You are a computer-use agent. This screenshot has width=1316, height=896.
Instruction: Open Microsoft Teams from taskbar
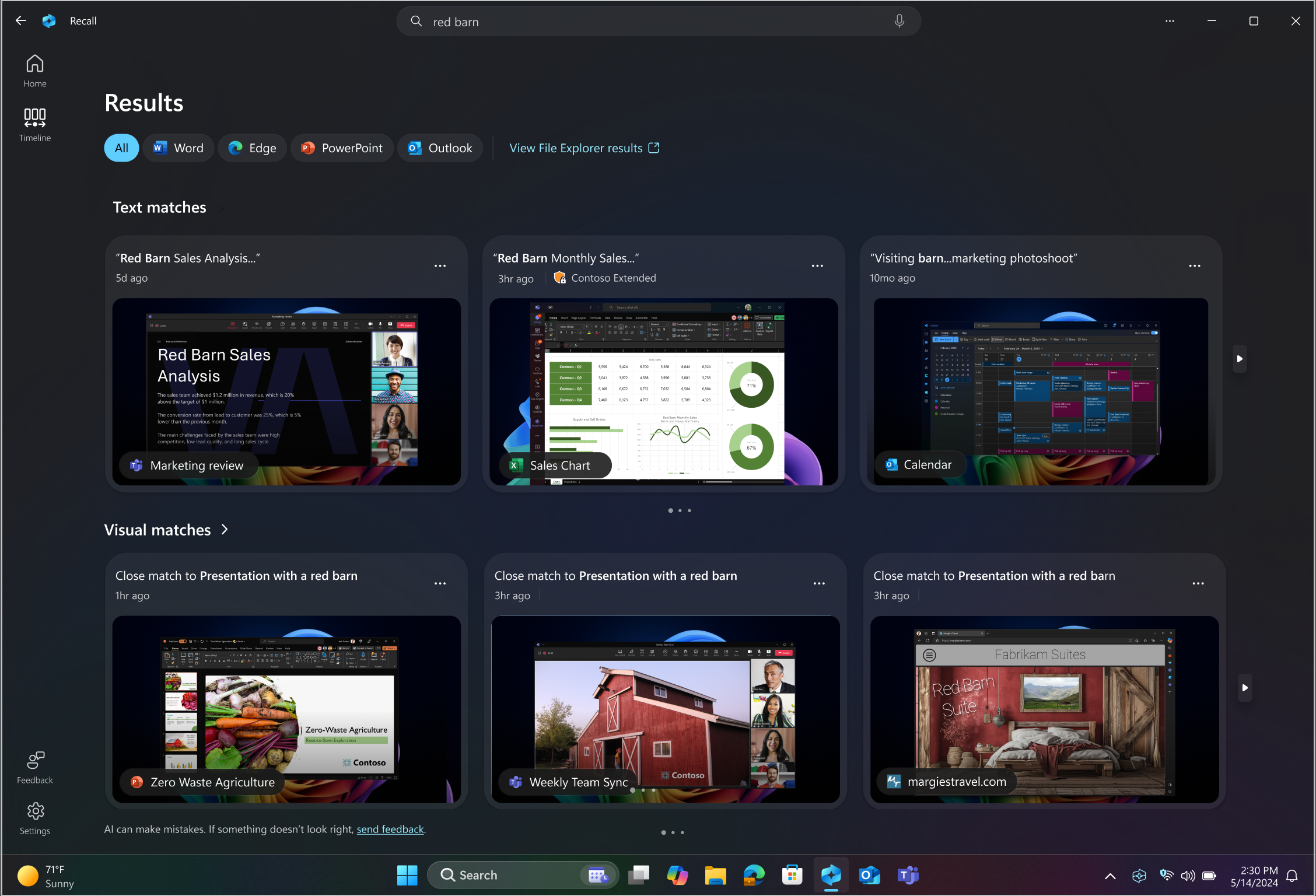pos(908,875)
